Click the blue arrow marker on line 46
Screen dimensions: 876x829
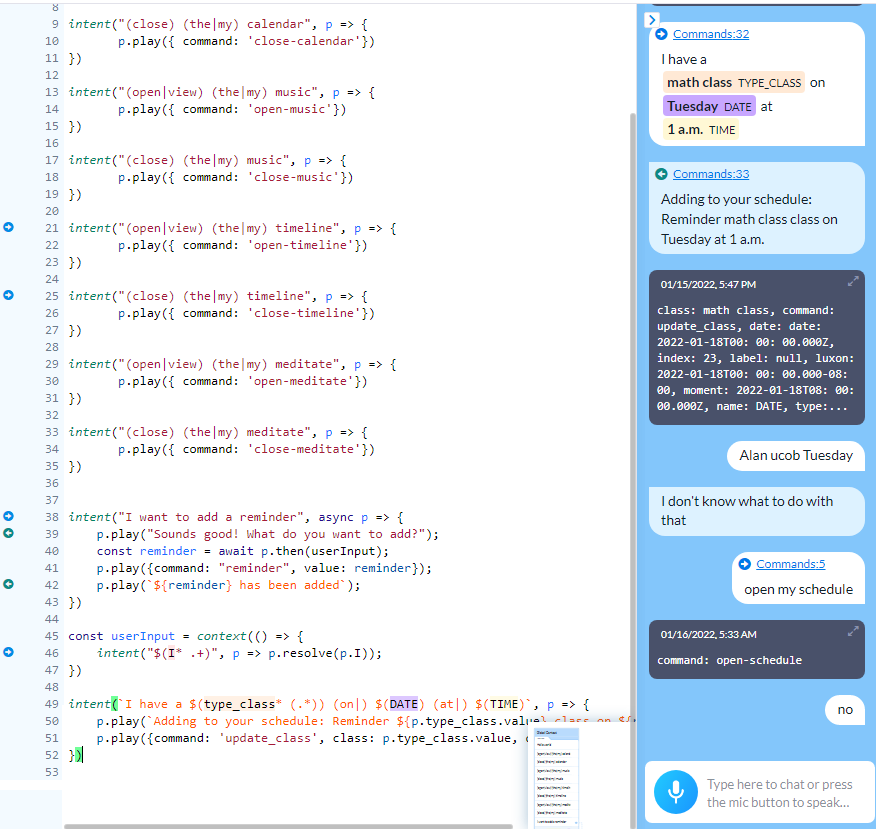[8, 652]
